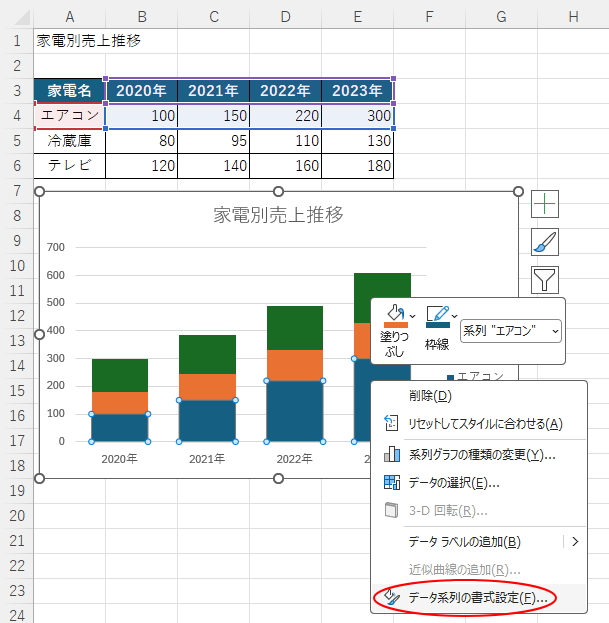Expand the 塗りつぶし fill dropdown arrow
Screen dimensions: 609x623
point(413,316)
